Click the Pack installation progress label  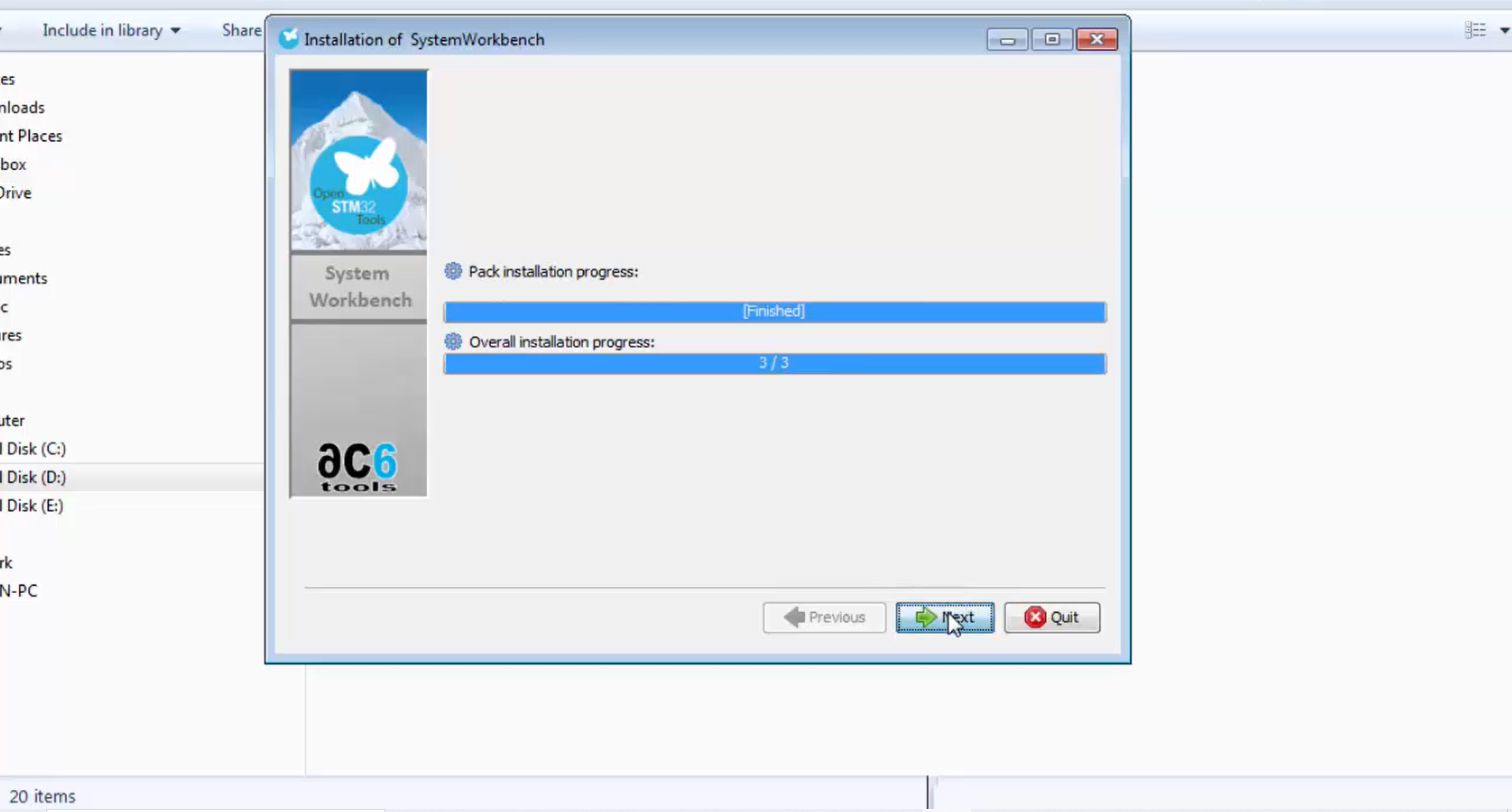click(553, 272)
